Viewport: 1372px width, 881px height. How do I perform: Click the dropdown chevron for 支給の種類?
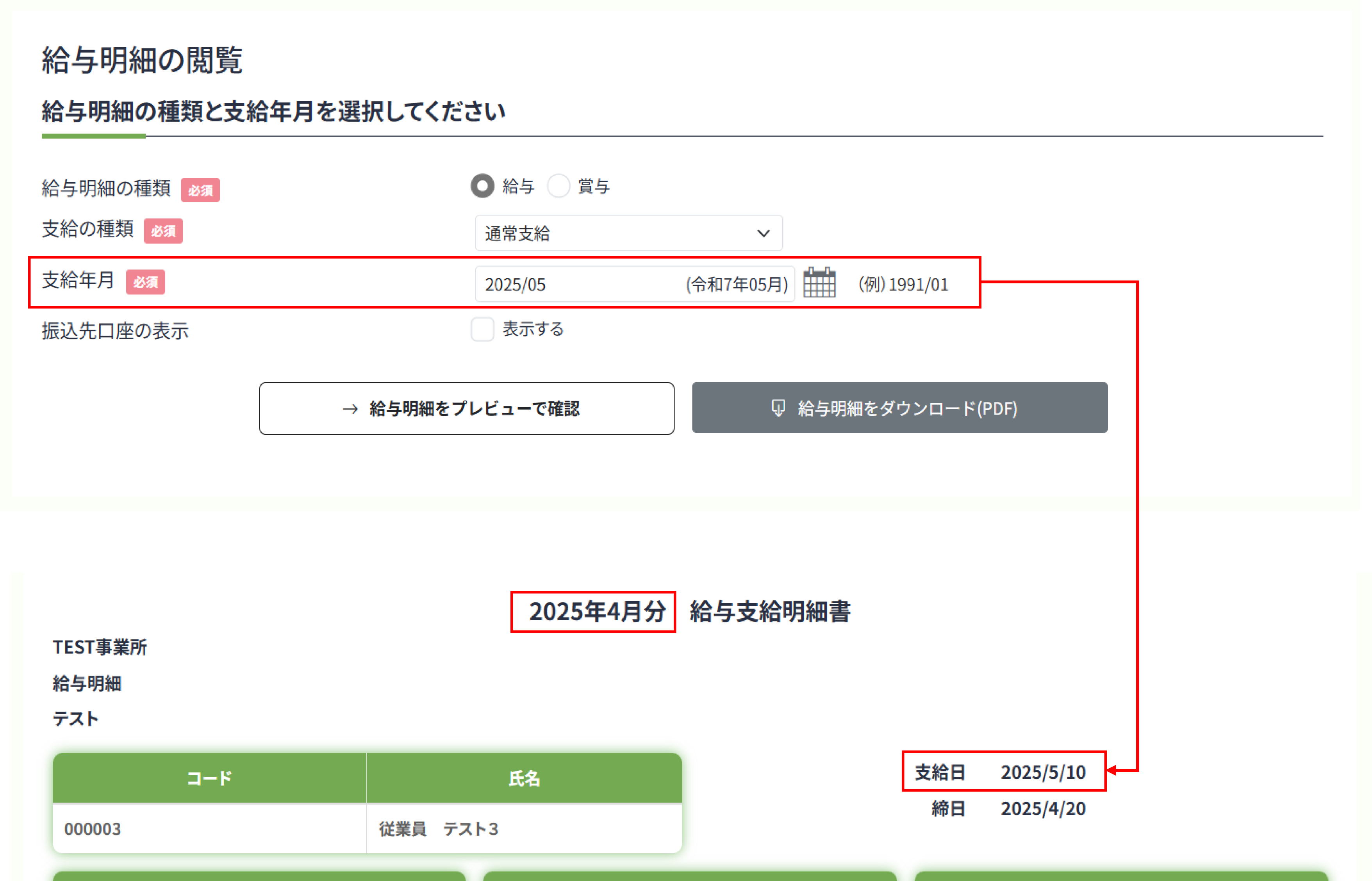click(x=763, y=233)
